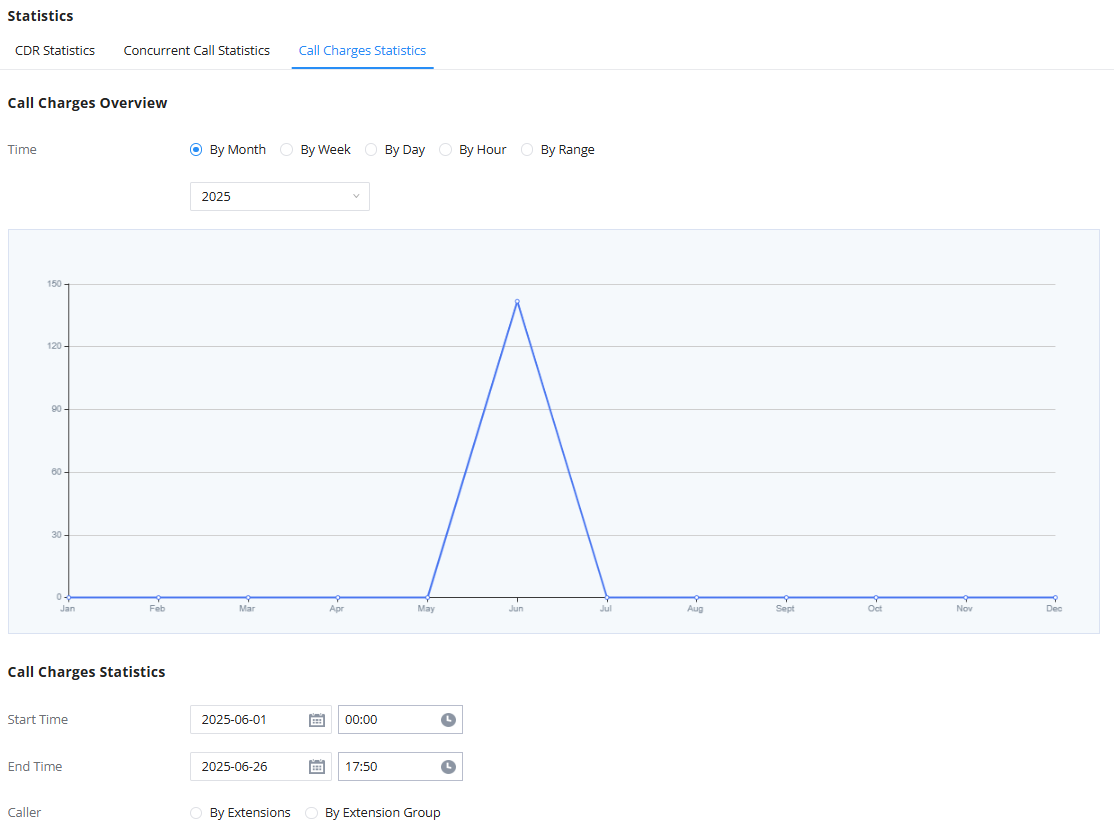Click the 120 y-axis label
This screenshot has width=1114, height=826.
coord(54,346)
